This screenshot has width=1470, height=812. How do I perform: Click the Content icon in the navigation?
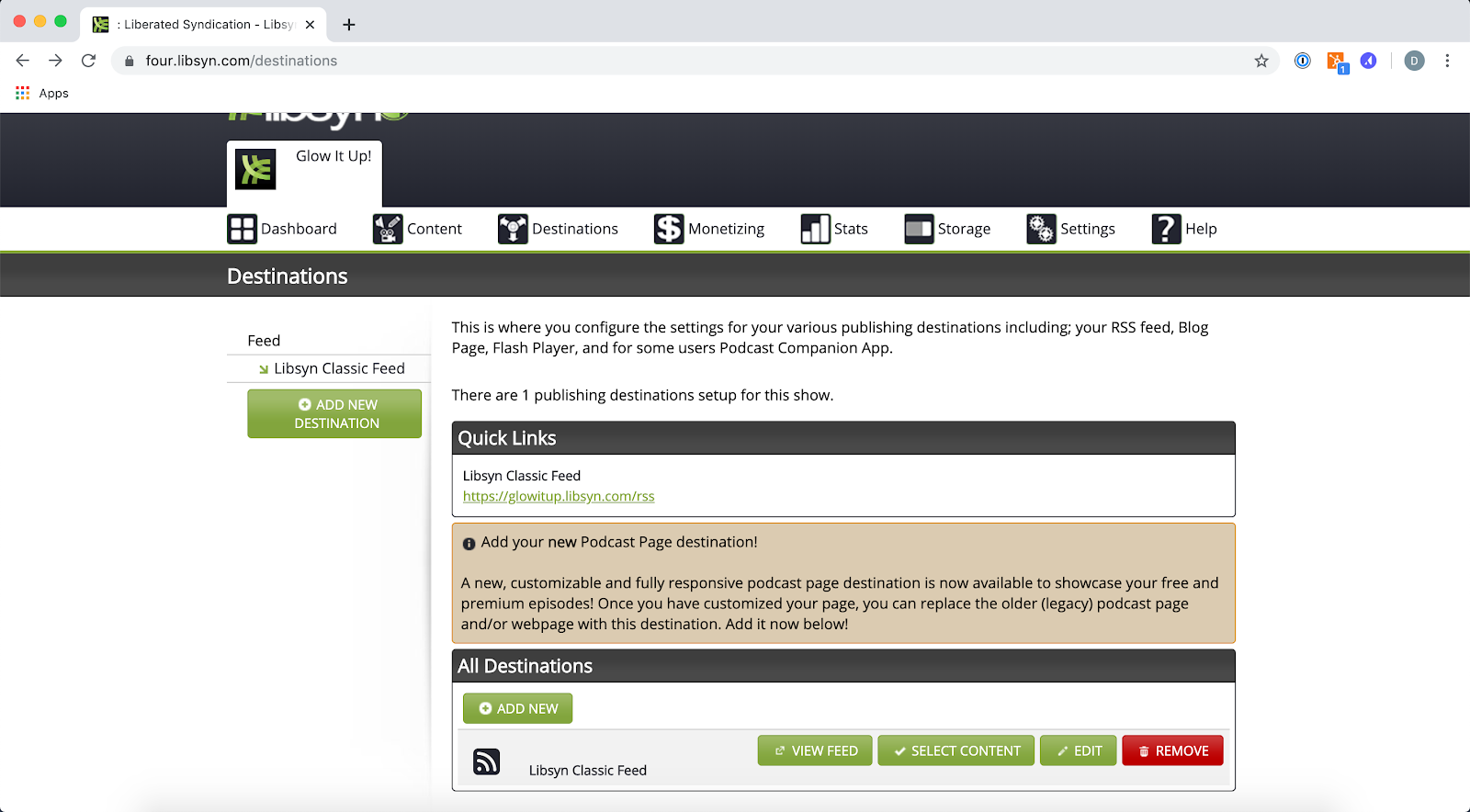coord(388,229)
